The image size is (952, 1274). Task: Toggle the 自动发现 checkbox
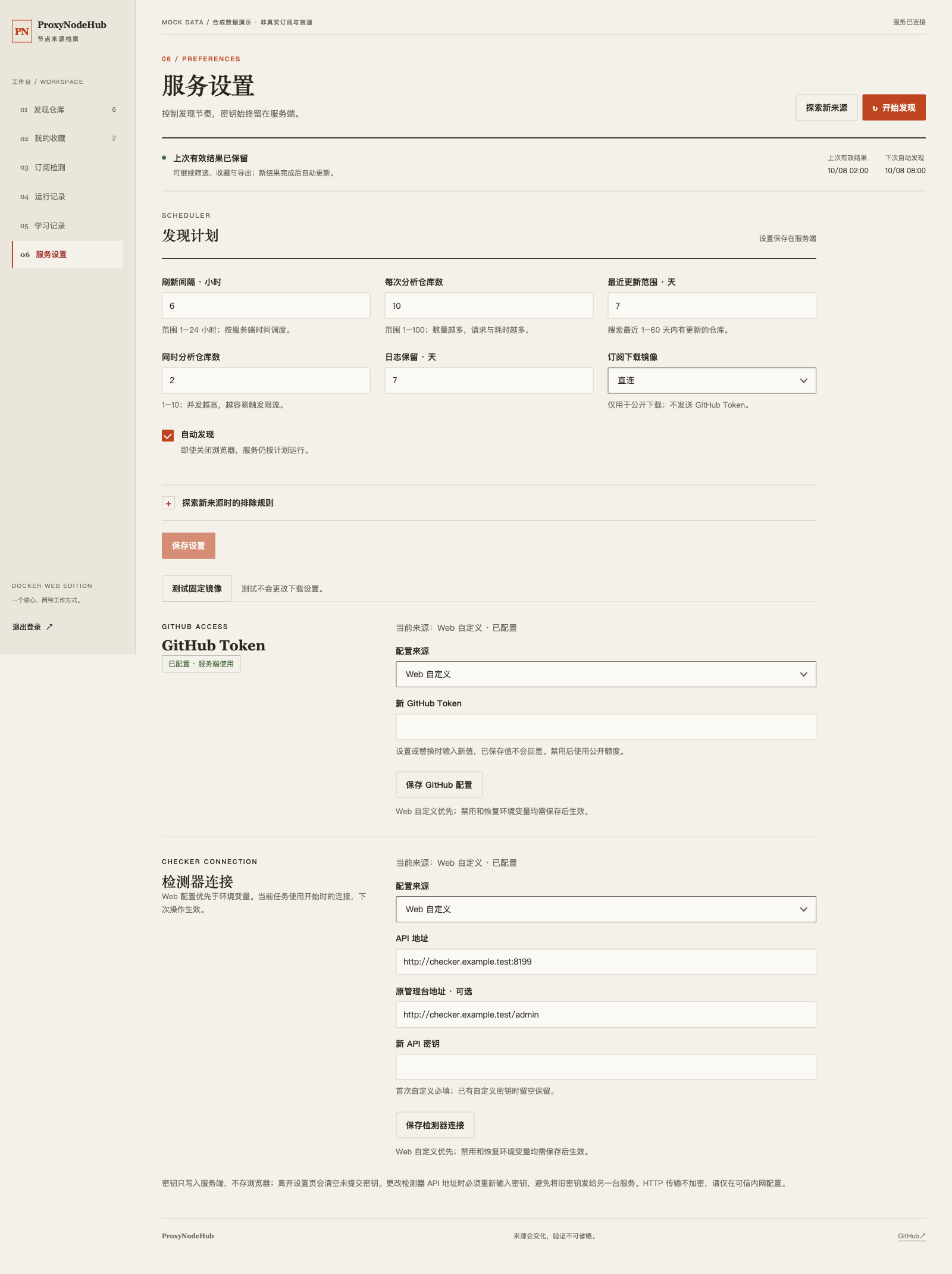[x=168, y=436]
